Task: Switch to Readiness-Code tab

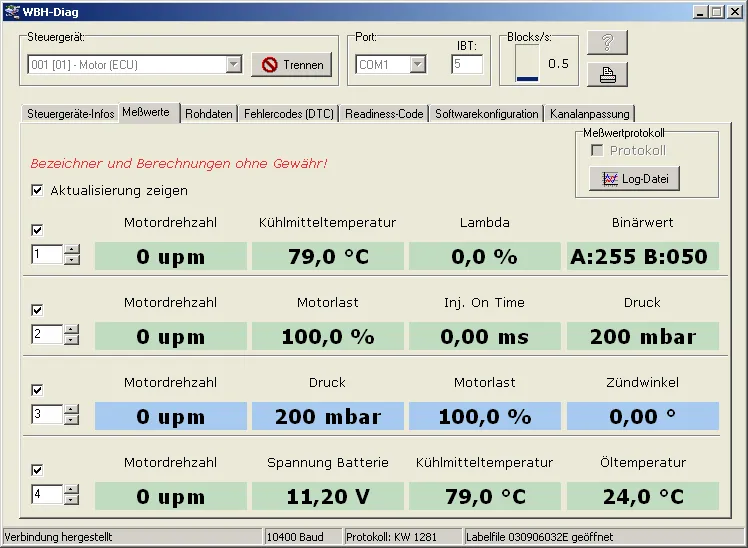Action: 384,114
